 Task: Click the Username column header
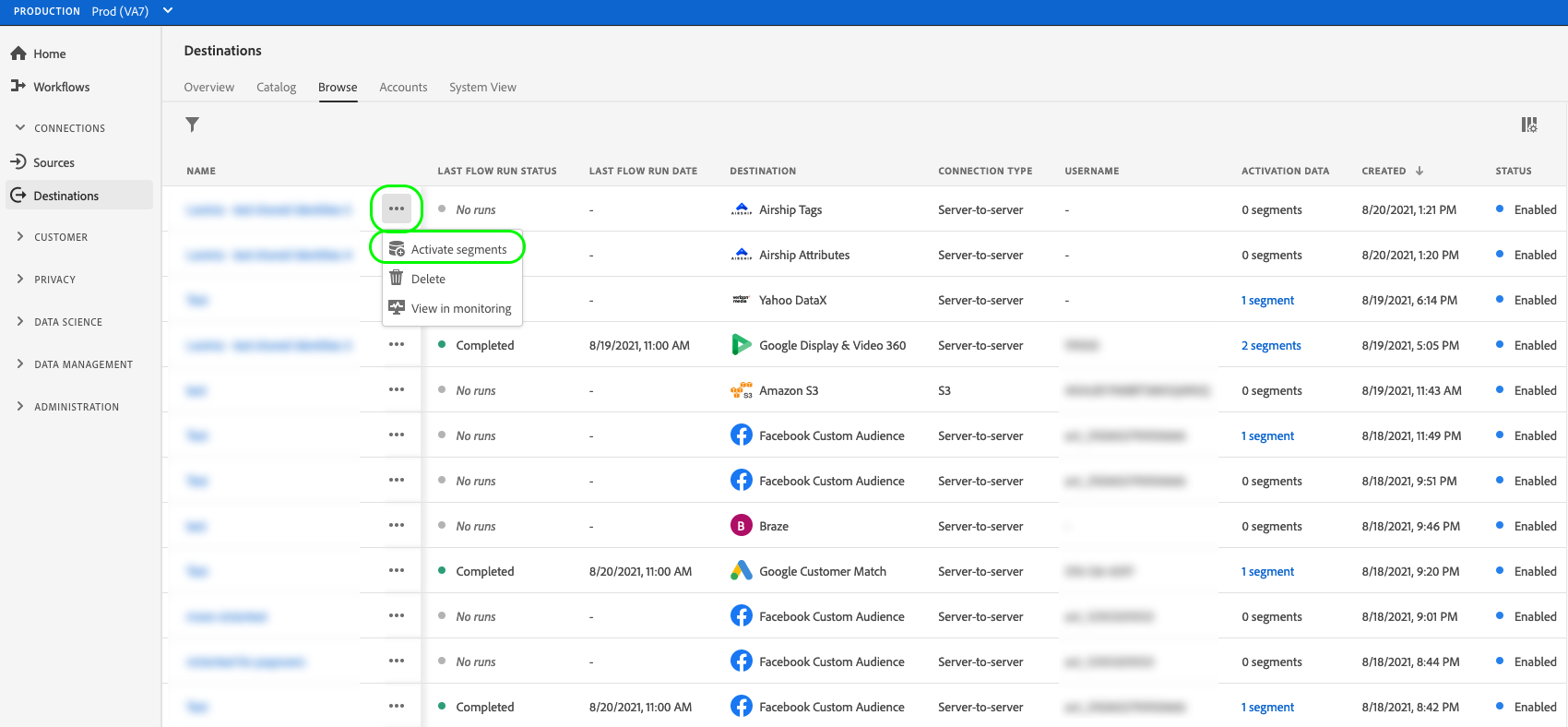pos(1092,171)
